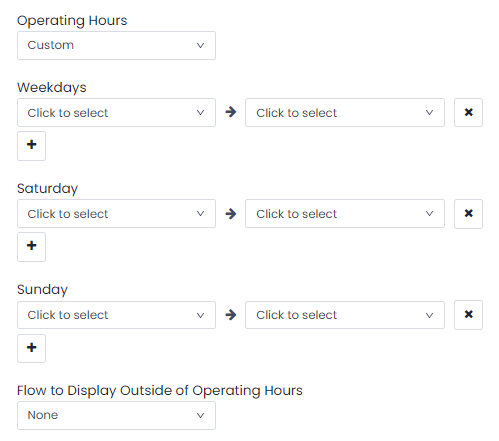Screen dimensions: 499x441
Task: Click the arrow between Saturday time fields
Action: pos(231,214)
